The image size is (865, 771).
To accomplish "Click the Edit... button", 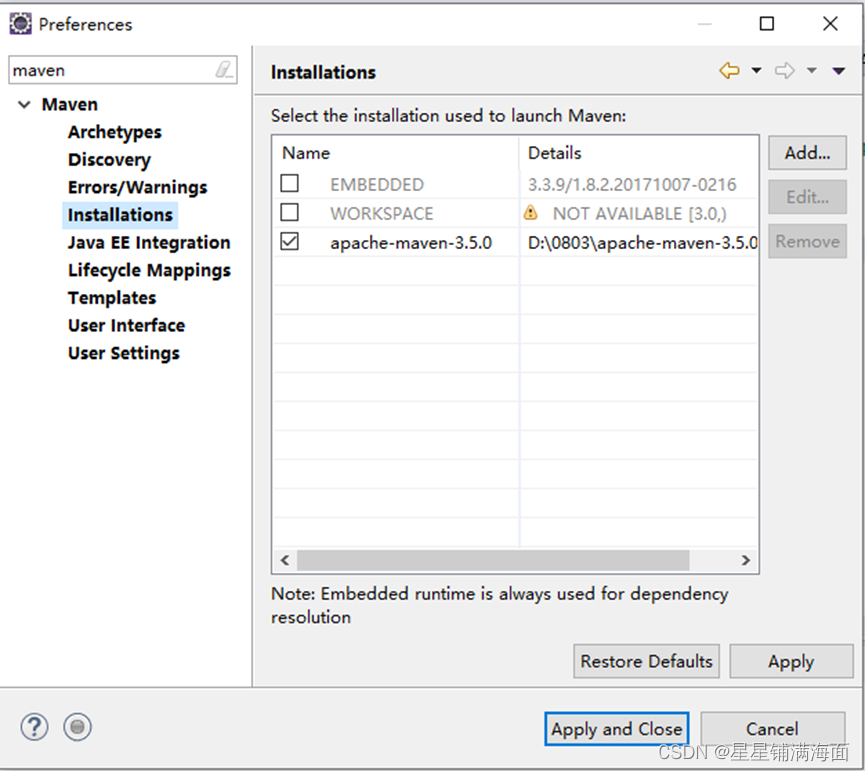I will click(807, 197).
